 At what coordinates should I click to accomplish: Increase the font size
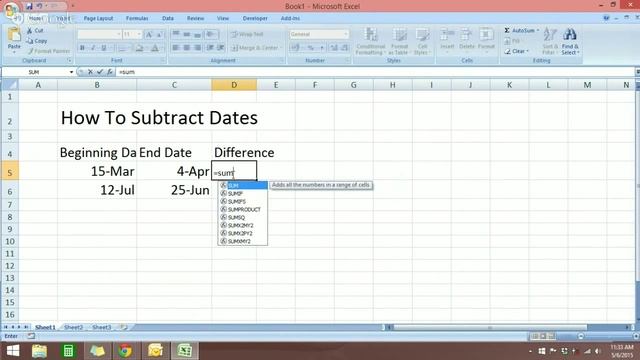click(149, 35)
